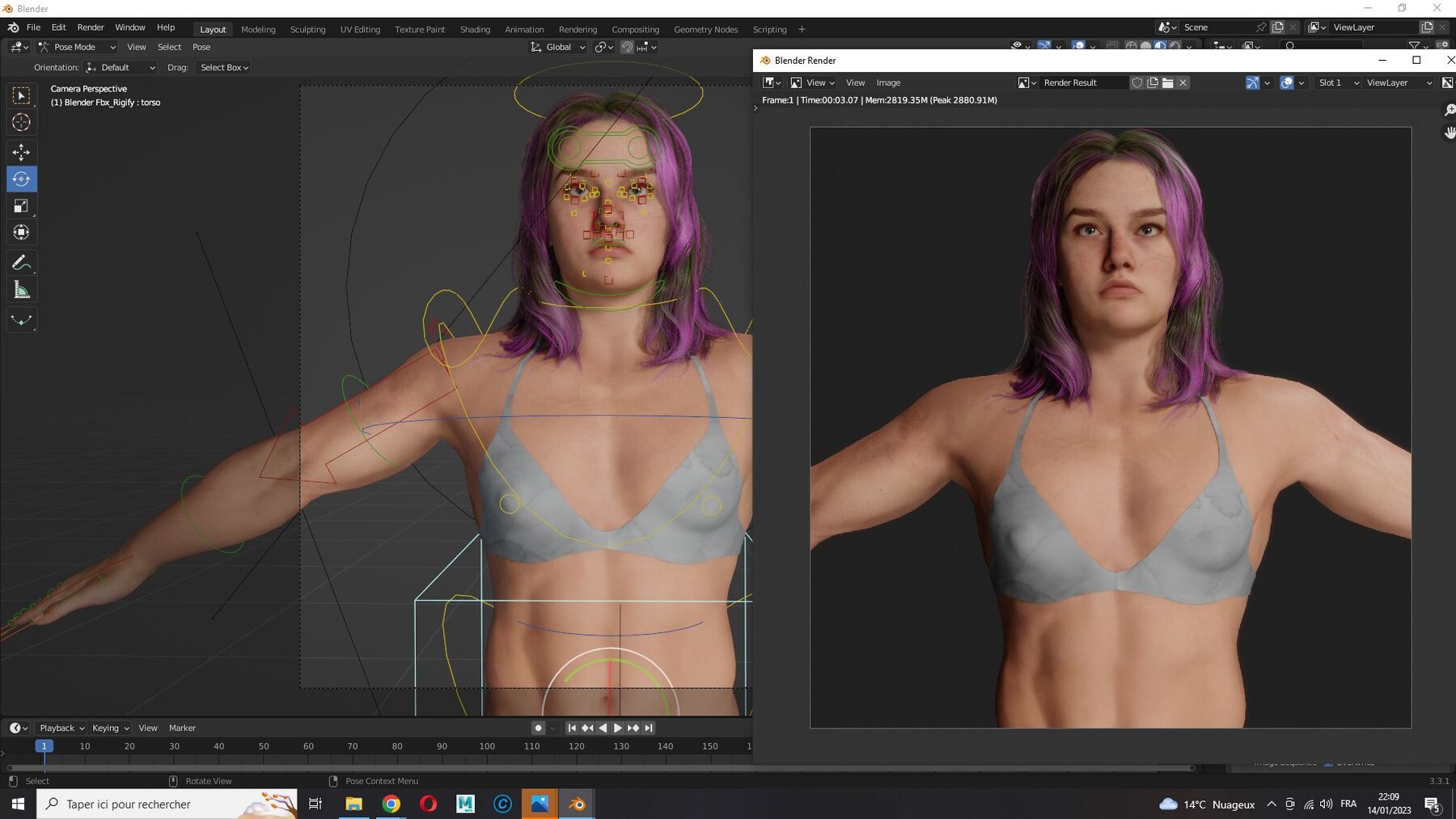Toggle gizmo visibility in render window header
This screenshot has width=1456, height=819.
pyautogui.click(x=1252, y=82)
